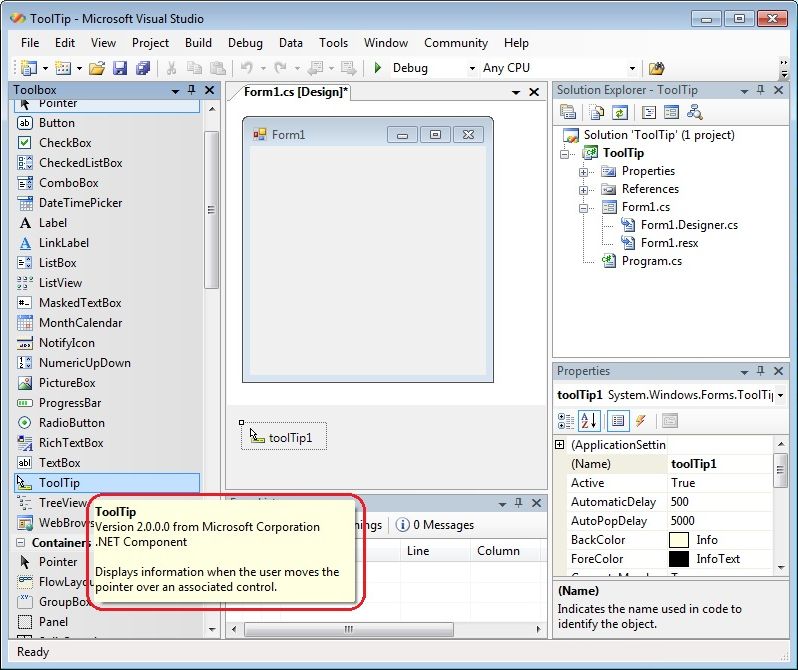Click the Save All toolbar icon

pyautogui.click(x=143, y=68)
